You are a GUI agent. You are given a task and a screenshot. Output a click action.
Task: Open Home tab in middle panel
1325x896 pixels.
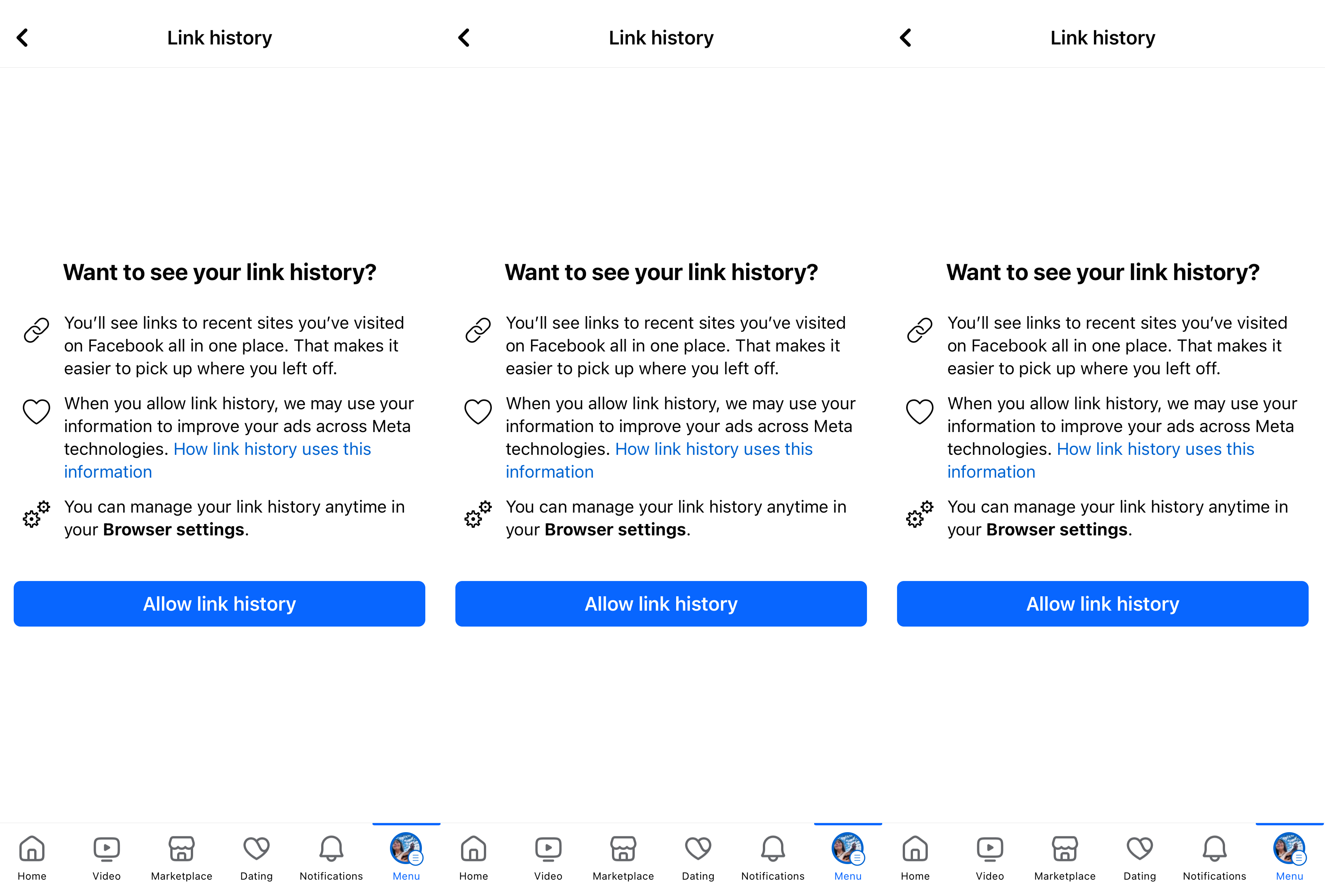[474, 858]
